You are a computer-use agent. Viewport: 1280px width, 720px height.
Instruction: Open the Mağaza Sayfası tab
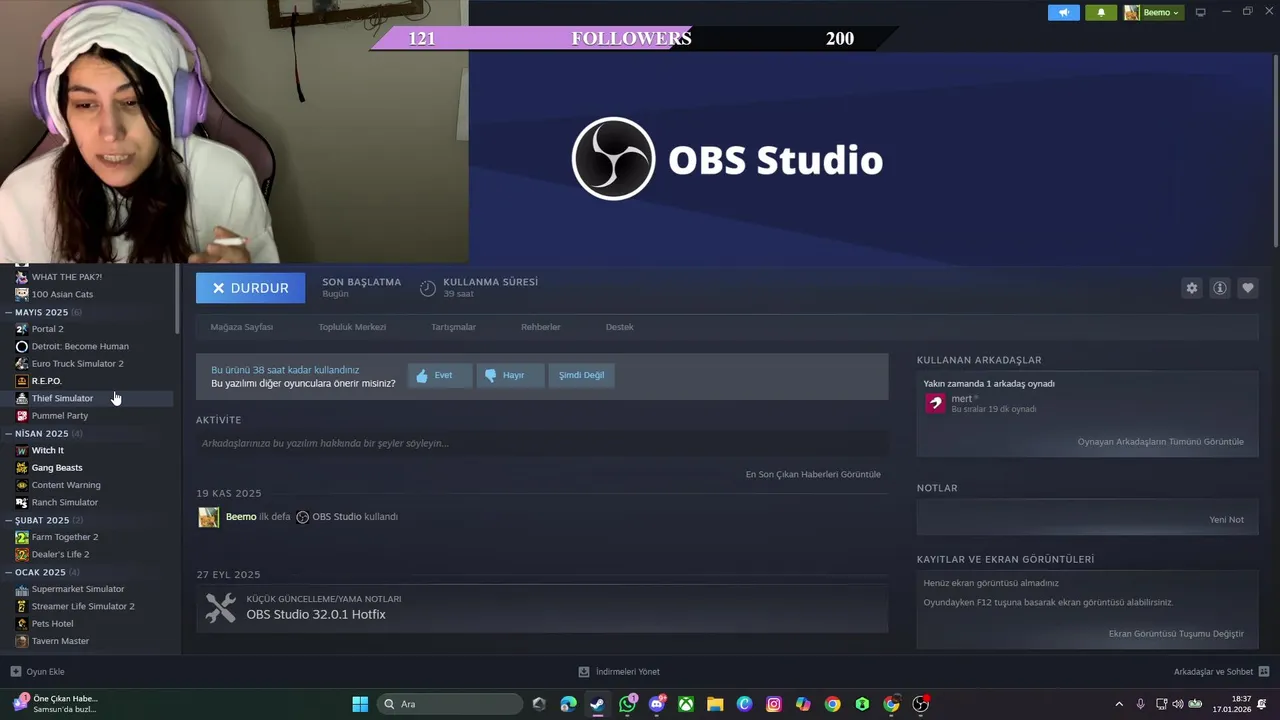[241, 327]
